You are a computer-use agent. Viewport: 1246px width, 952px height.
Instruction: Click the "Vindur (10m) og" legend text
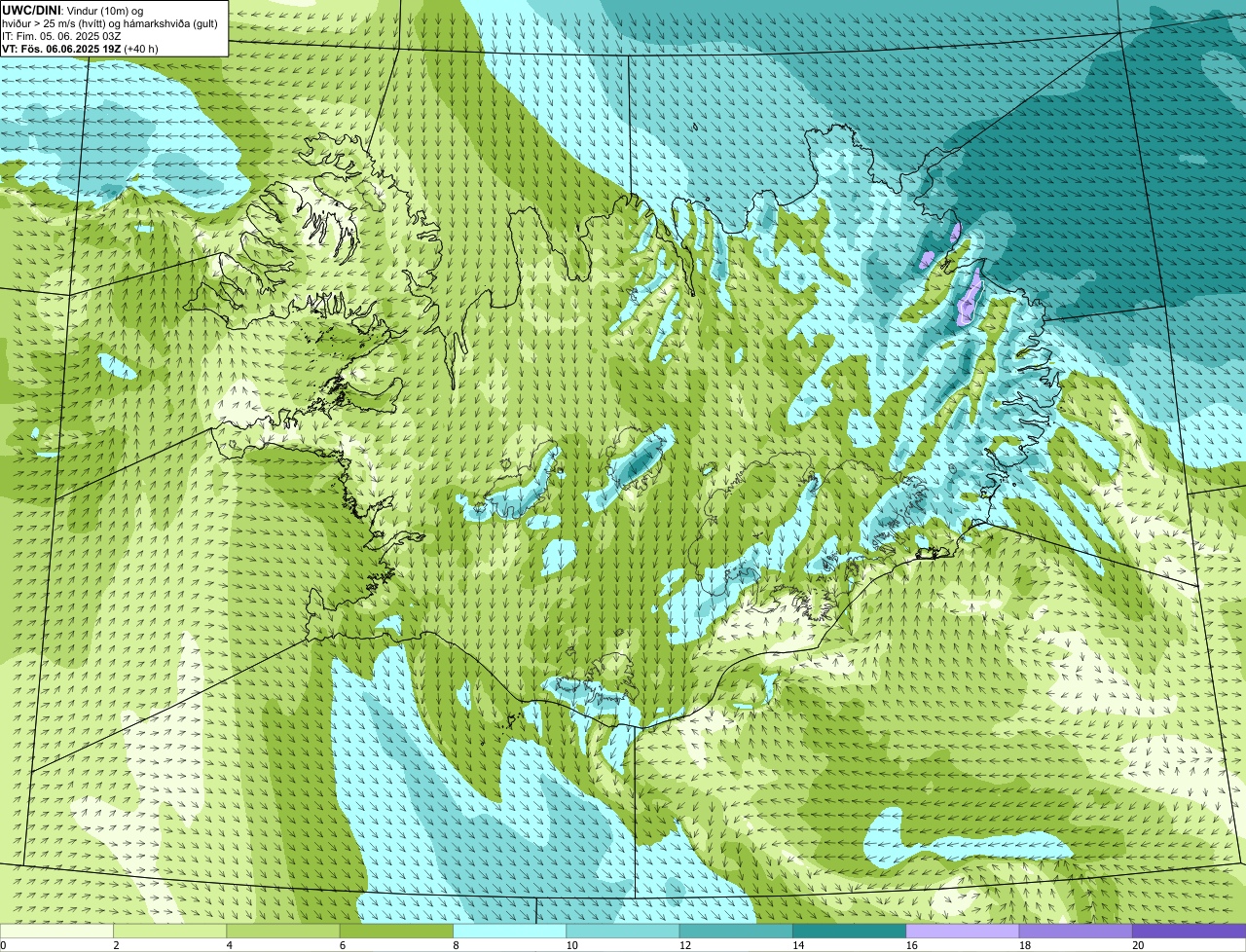point(103,10)
